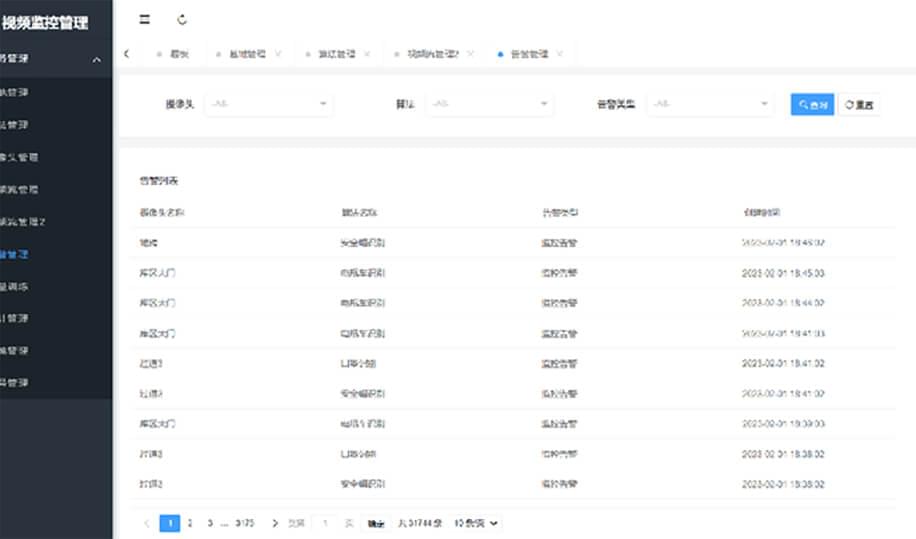Select page 2 in the pagination
Screen dimensions: 916x539
(x=190, y=523)
